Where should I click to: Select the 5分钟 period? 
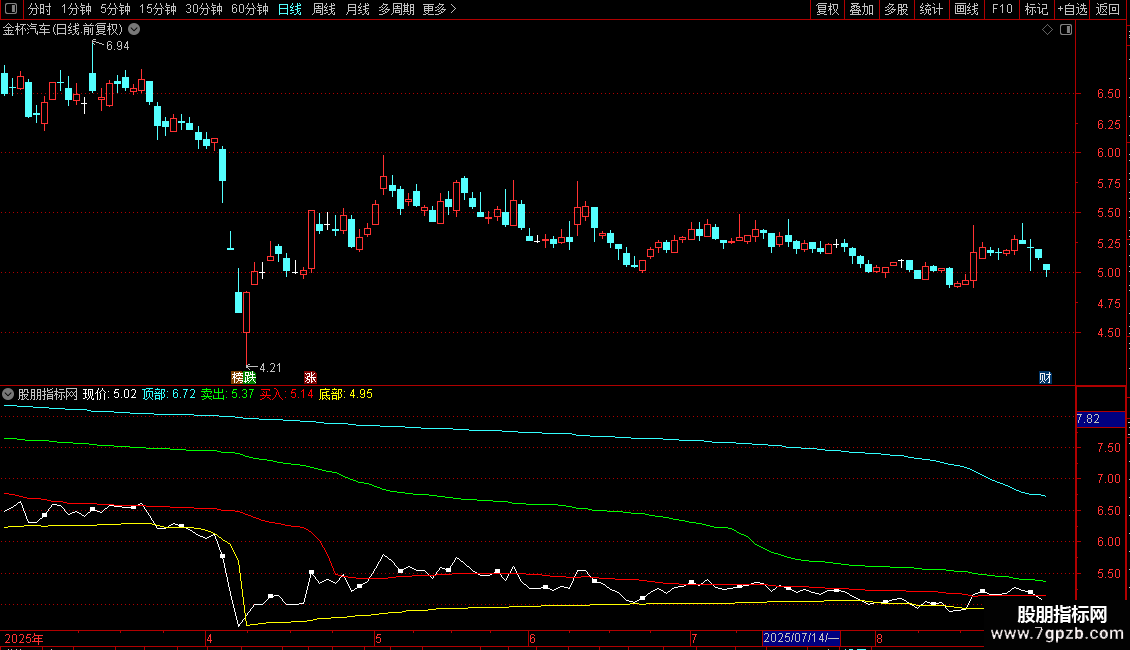coord(115,9)
